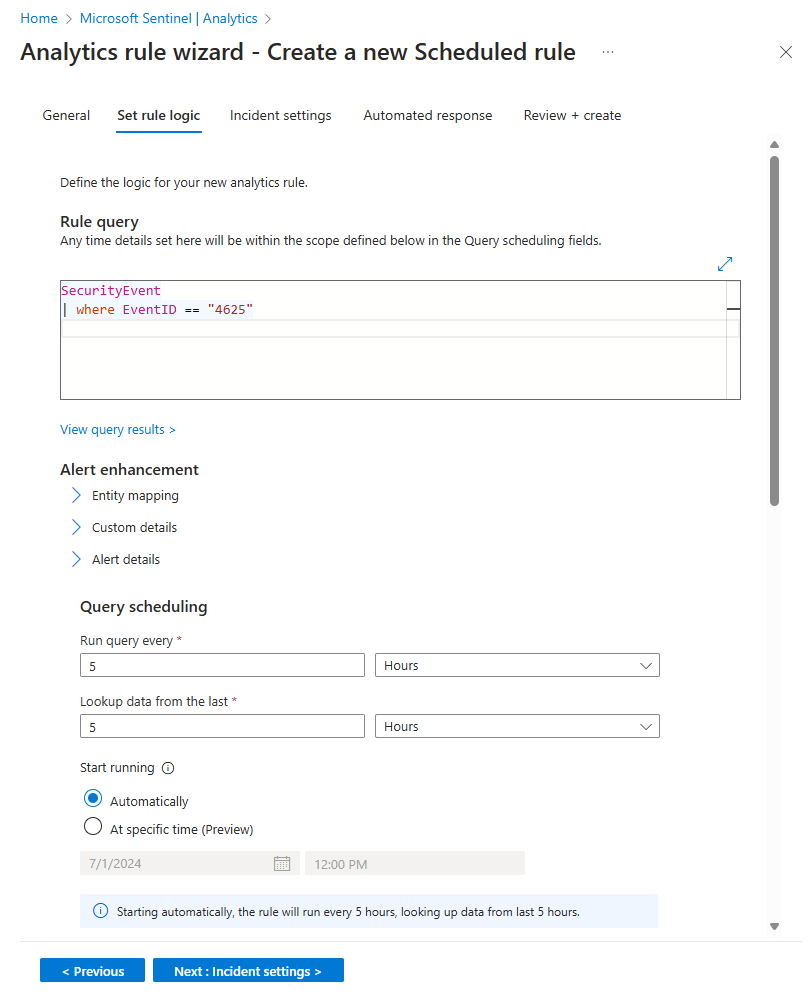Screen dimensions: 809x1008
Task: Open the Automated response tab
Action: (x=428, y=115)
